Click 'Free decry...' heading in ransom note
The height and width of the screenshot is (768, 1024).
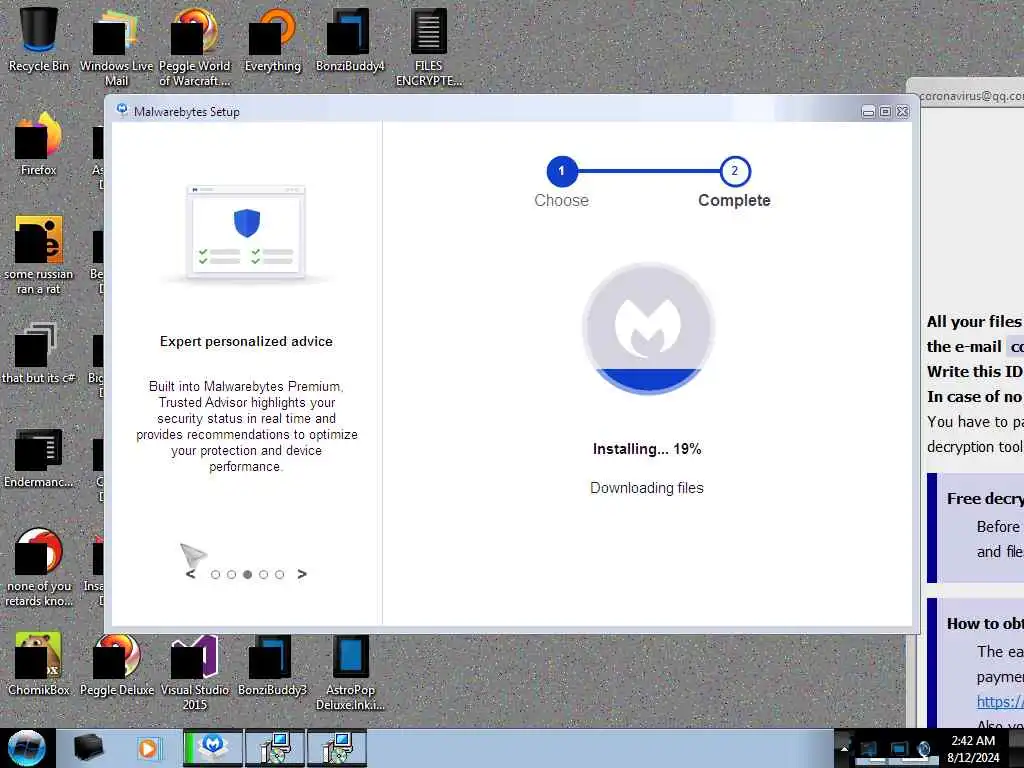point(985,498)
